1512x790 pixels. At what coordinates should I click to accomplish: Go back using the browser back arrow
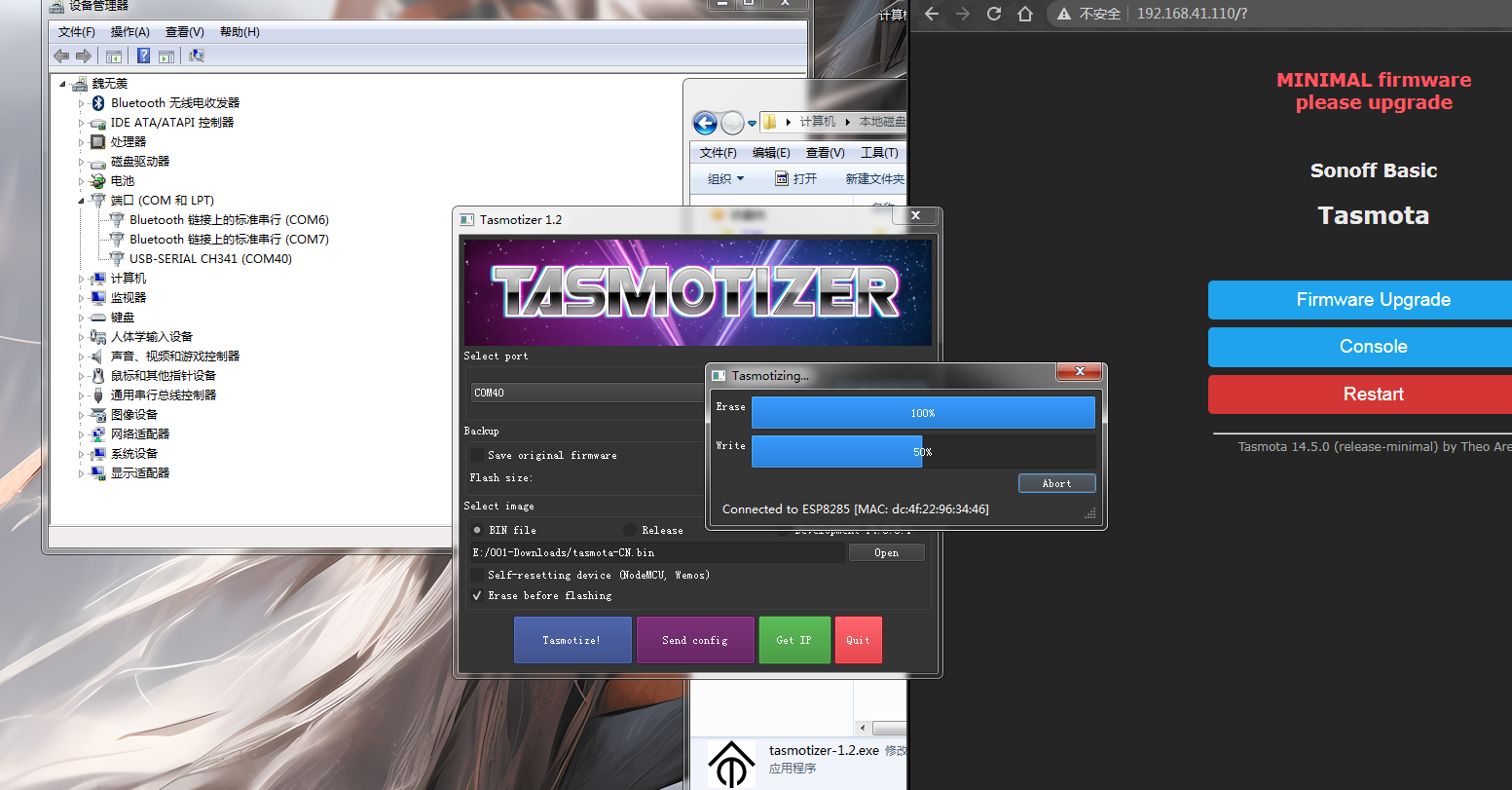[x=932, y=14]
